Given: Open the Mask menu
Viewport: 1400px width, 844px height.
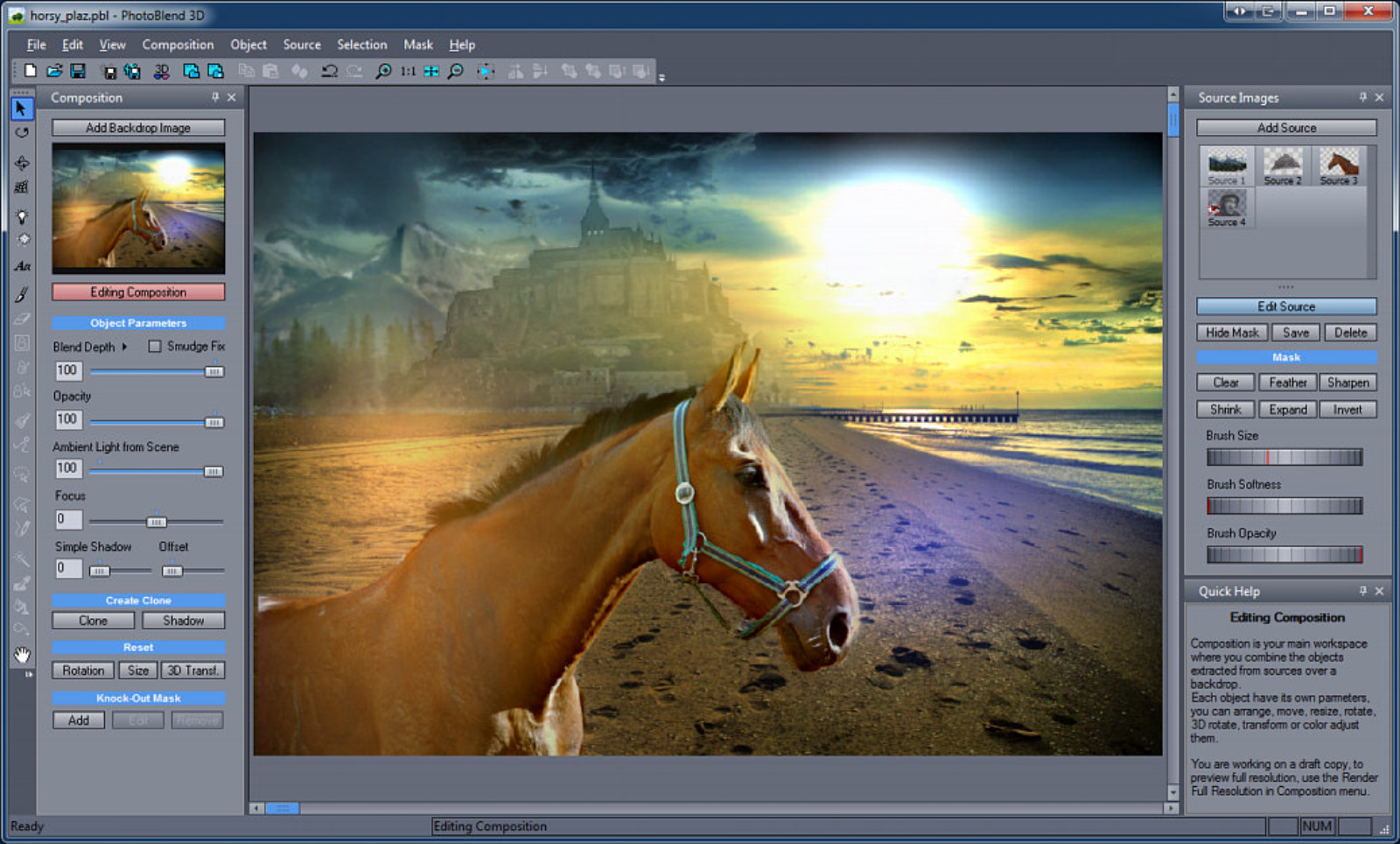Looking at the screenshot, I should [x=417, y=45].
